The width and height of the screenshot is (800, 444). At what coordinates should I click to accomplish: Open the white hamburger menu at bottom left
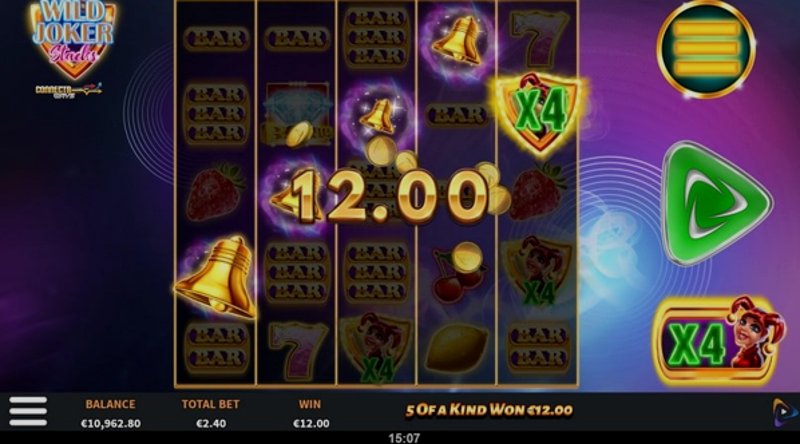(28, 411)
